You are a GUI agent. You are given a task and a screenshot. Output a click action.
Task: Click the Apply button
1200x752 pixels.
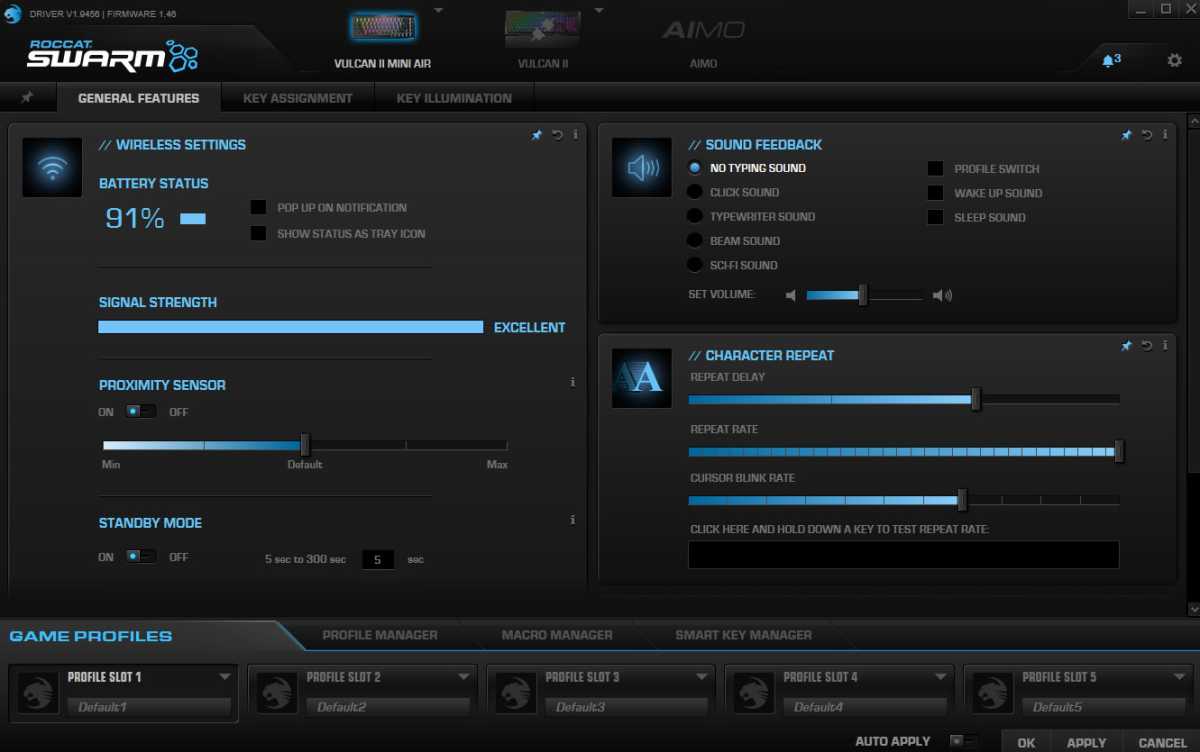pyautogui.click(x=1086, y=742)
